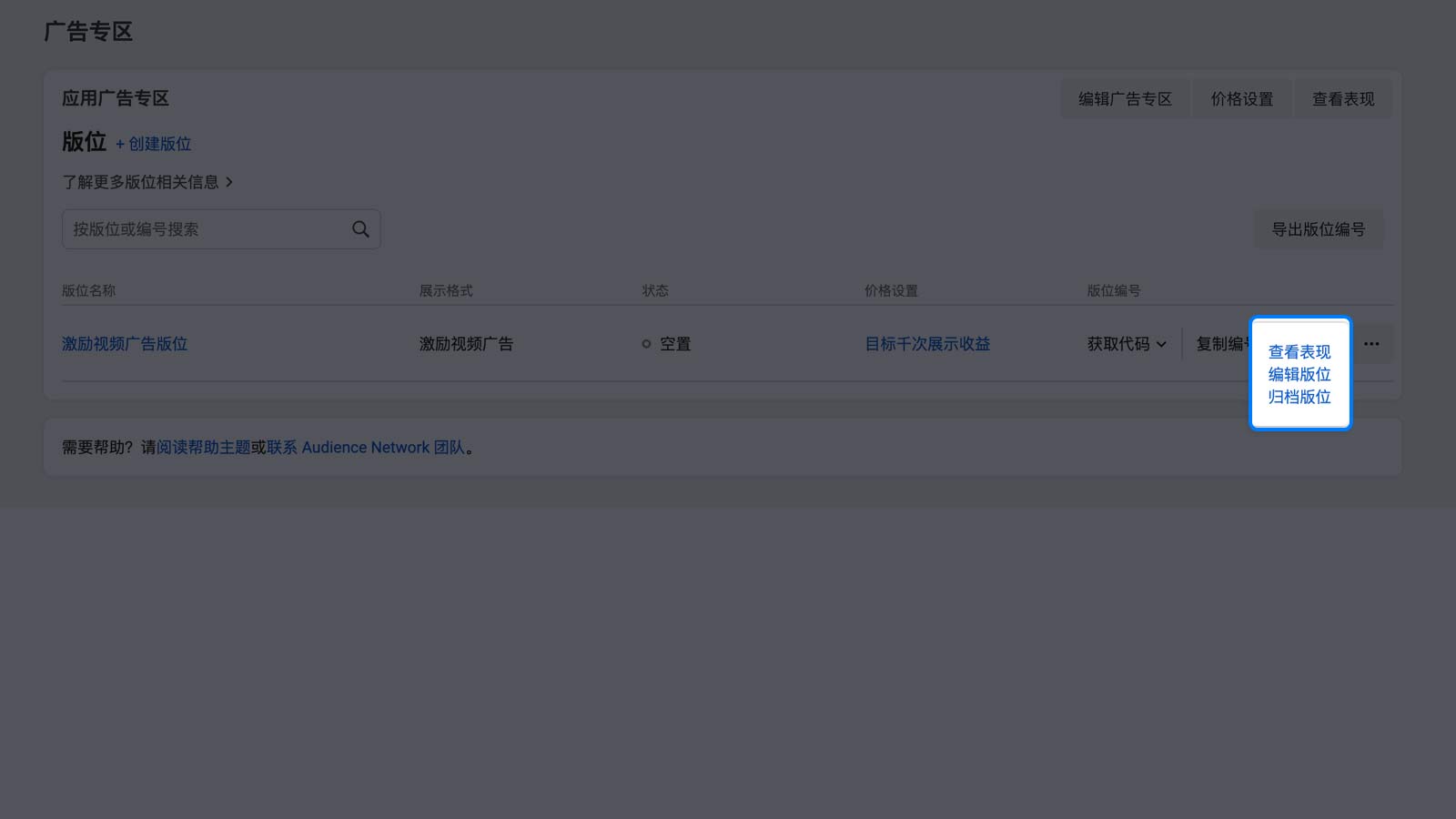1456x819 pixels.
Task: Open the 目标千次展示收益 link
Action: (x=927, y=344)
